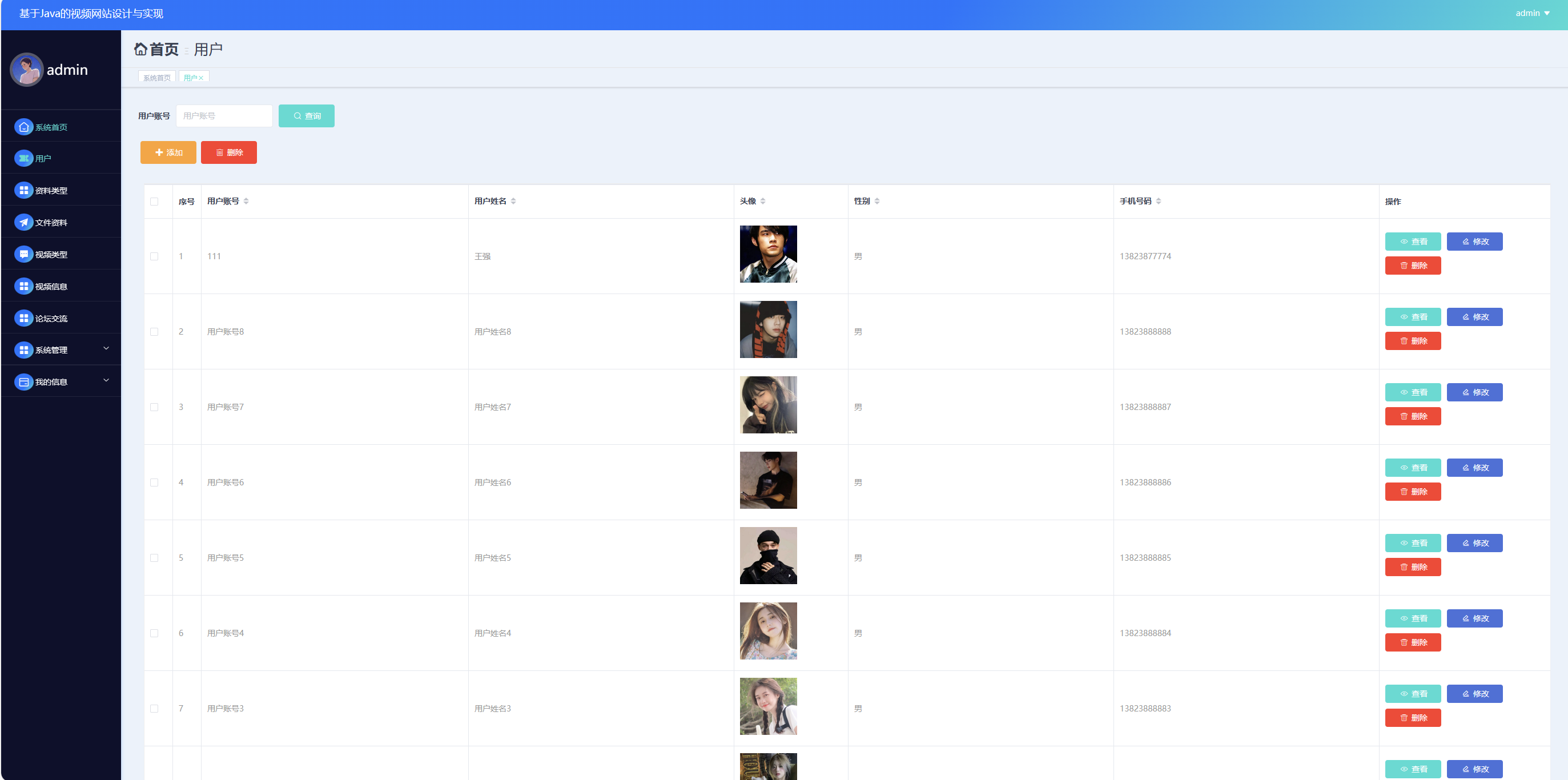Click the 系统首页 home icon in sidebar
This screenshot has height=780, width=1568.
point(24,127)
